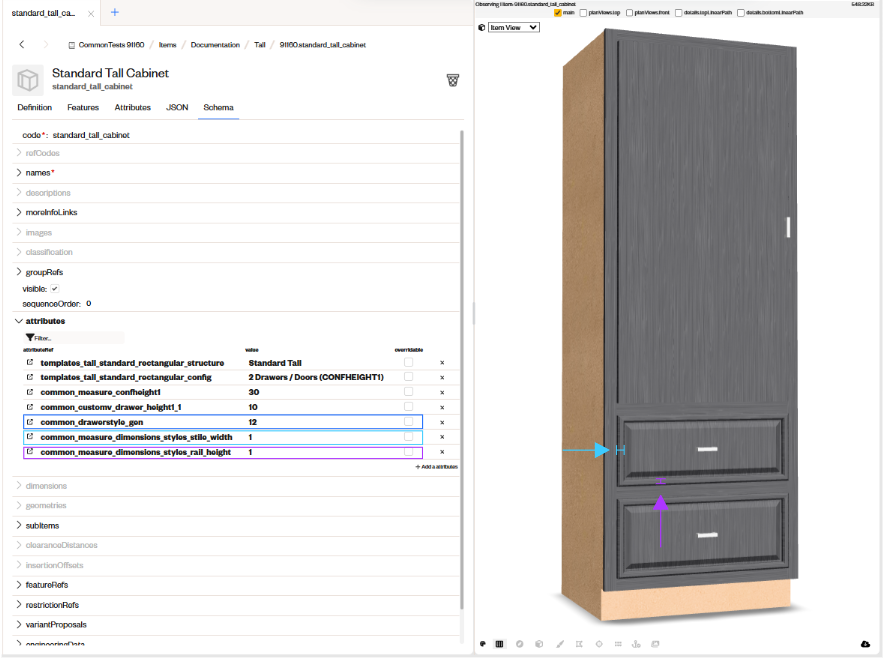Image resolution: width=885 pixels, height=659 pixels.
Task: Click the attributes Filter field
Action: point(75,337)
